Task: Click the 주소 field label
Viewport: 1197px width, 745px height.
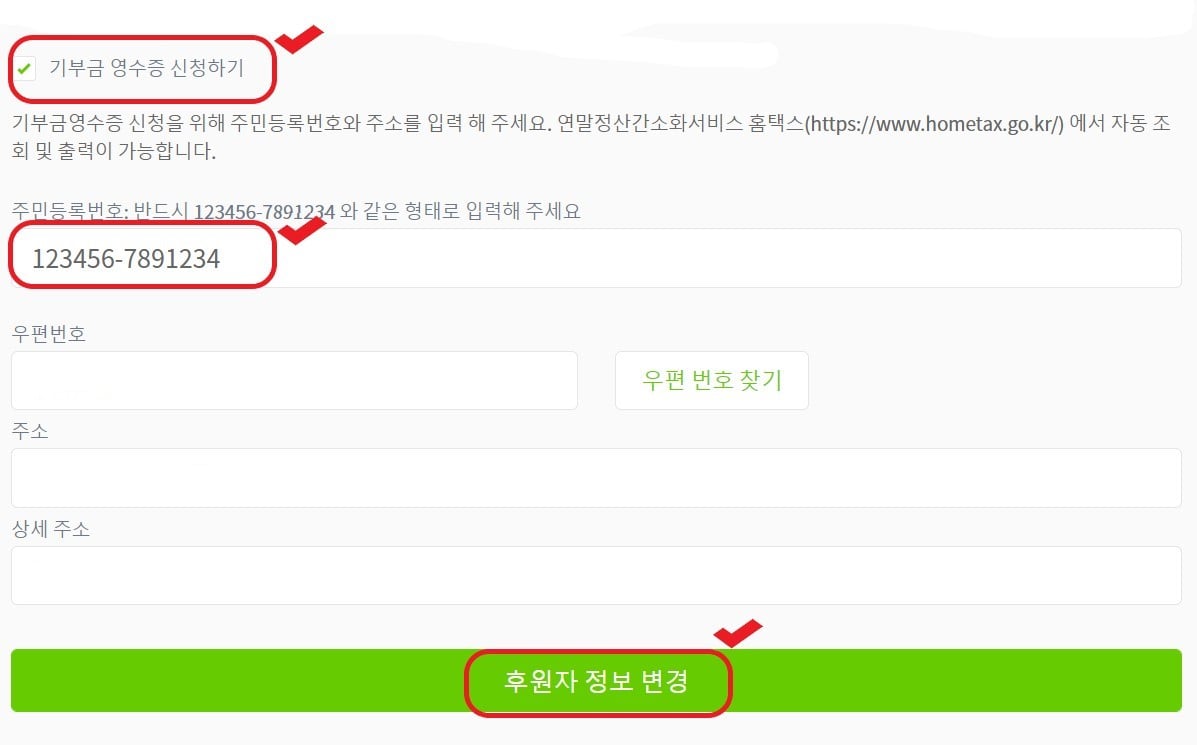Action: [x=30, y=431]
